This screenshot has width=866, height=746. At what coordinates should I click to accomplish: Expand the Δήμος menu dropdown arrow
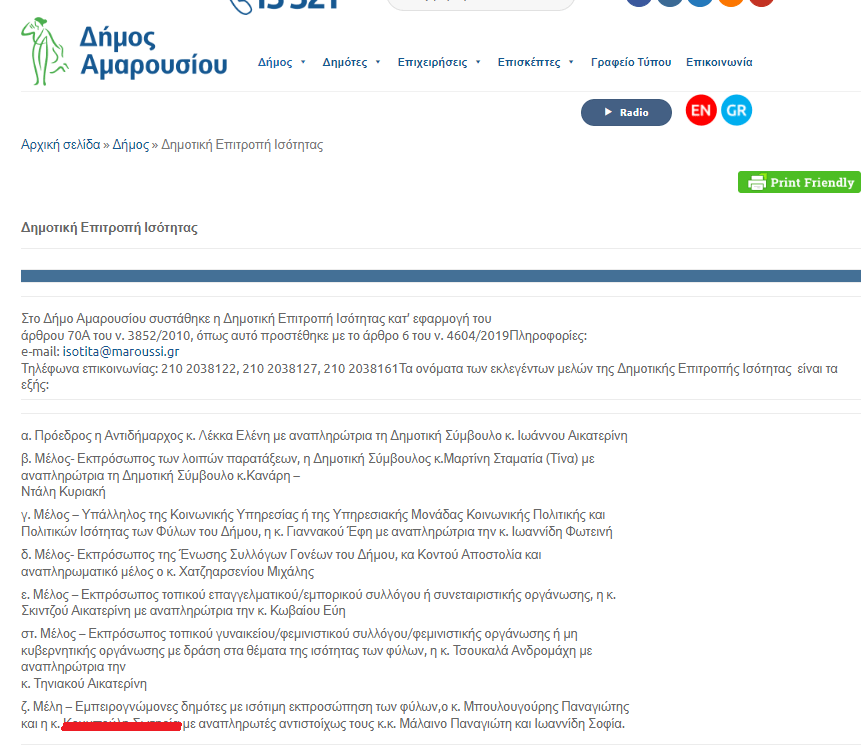coord(302,63)
